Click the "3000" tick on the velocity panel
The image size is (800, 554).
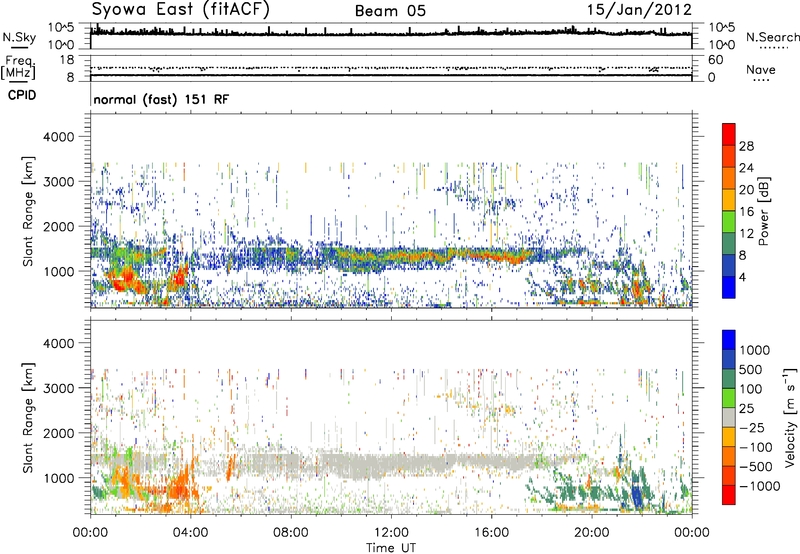(58, 388)
